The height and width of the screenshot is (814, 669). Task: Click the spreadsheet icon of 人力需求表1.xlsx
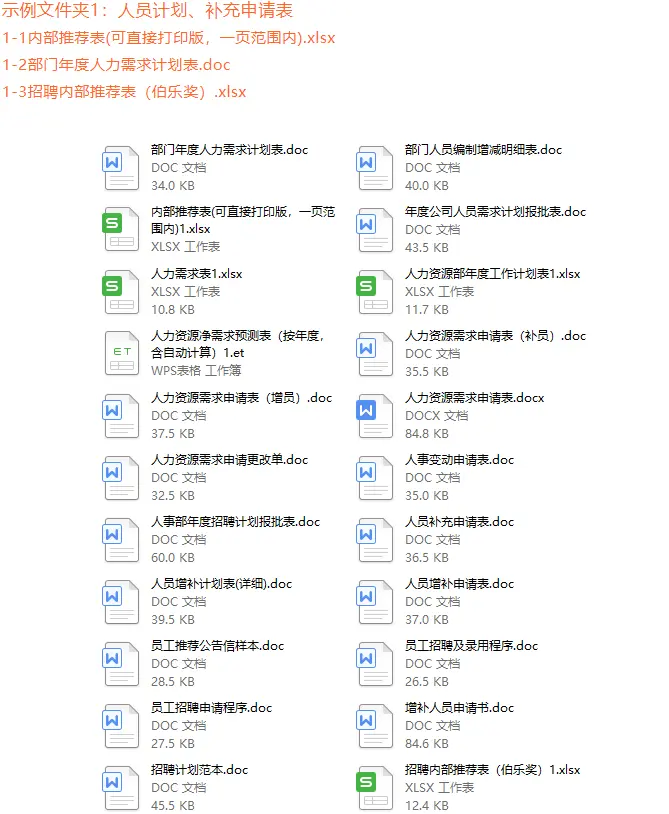click(x=120, y=291)
